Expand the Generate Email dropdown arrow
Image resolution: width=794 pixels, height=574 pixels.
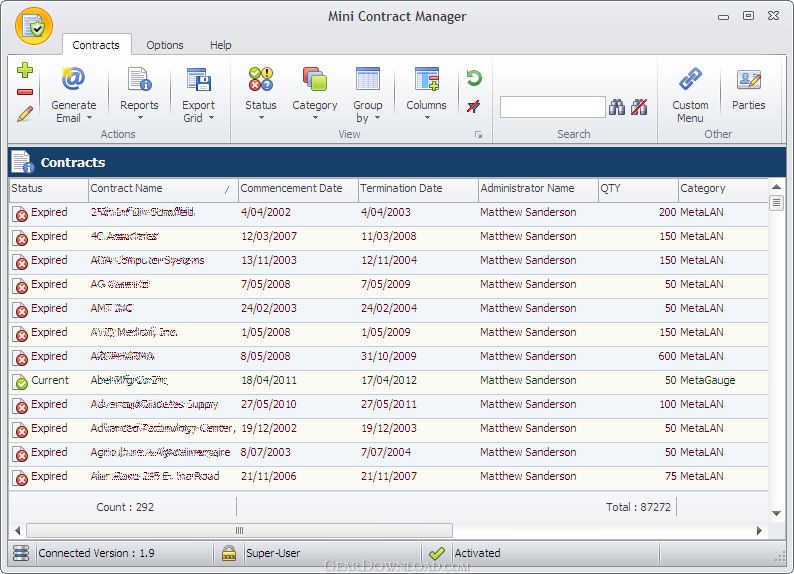90,118
